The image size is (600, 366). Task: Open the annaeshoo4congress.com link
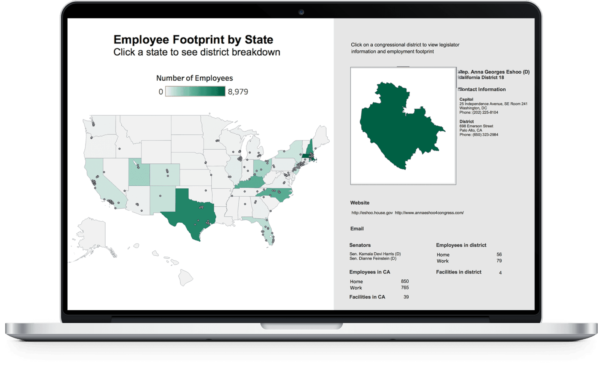[x=429, y=212]
